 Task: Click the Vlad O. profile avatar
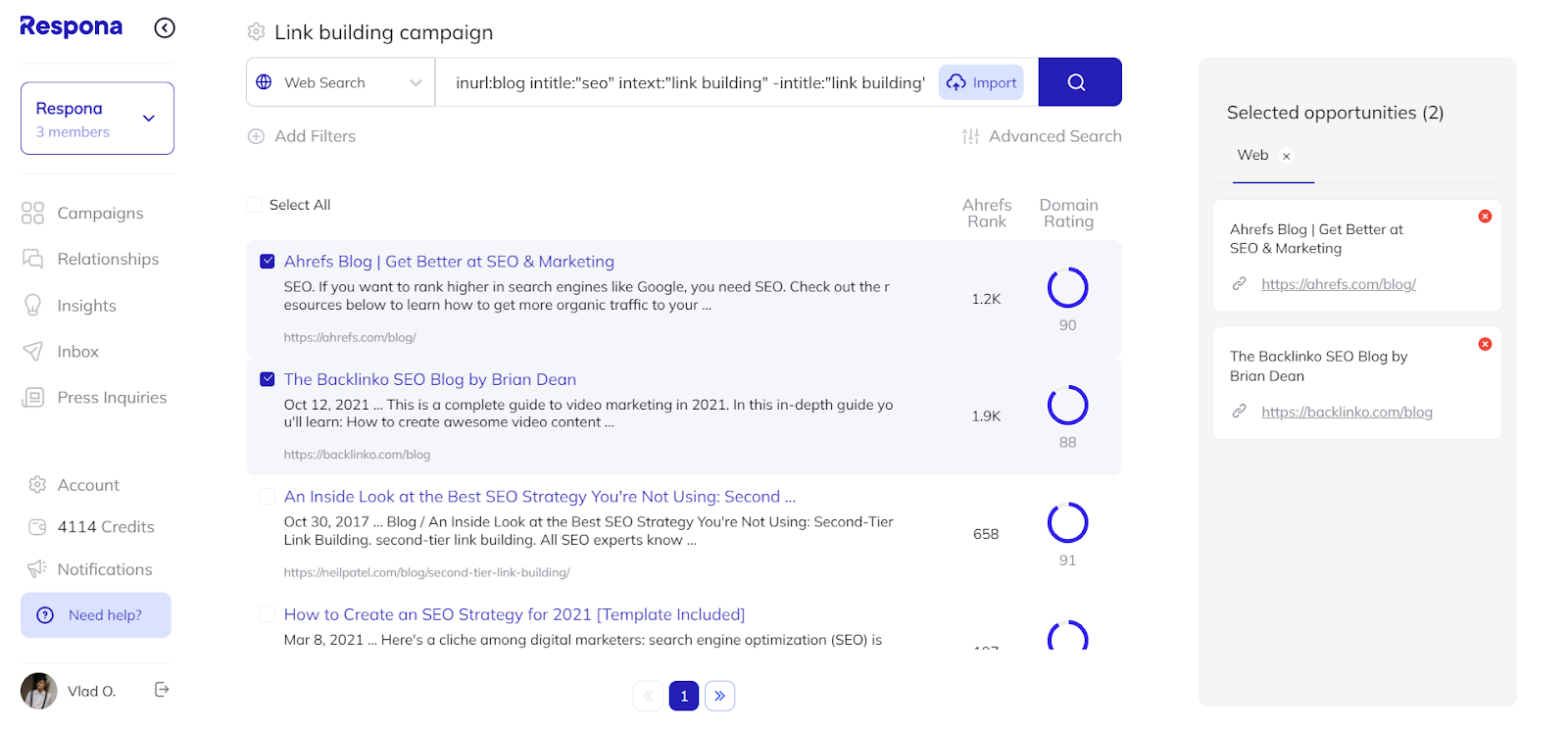click(x=39, y=691)
